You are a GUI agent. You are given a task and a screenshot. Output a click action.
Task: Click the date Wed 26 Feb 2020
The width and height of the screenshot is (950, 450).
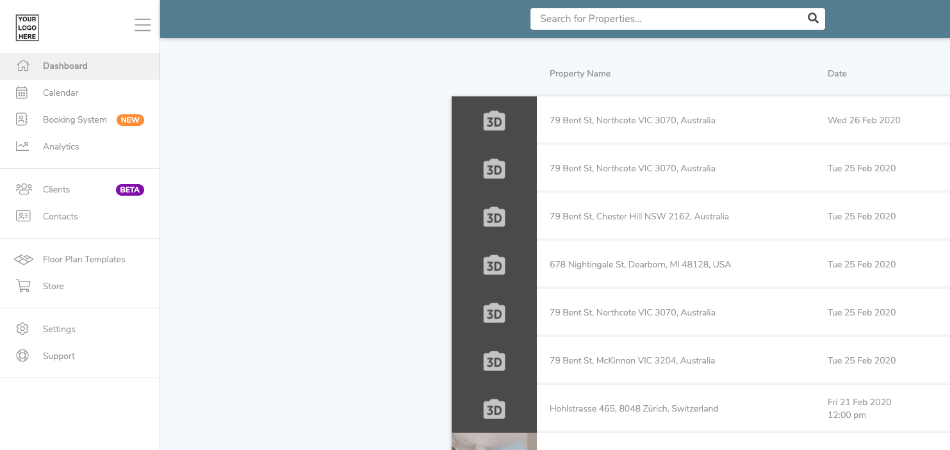pos(864,121)
